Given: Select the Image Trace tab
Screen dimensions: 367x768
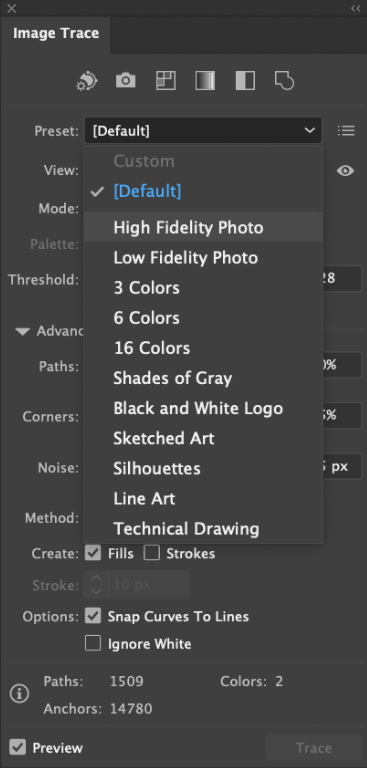Looking at the screenshot, I should click(56, 33).
